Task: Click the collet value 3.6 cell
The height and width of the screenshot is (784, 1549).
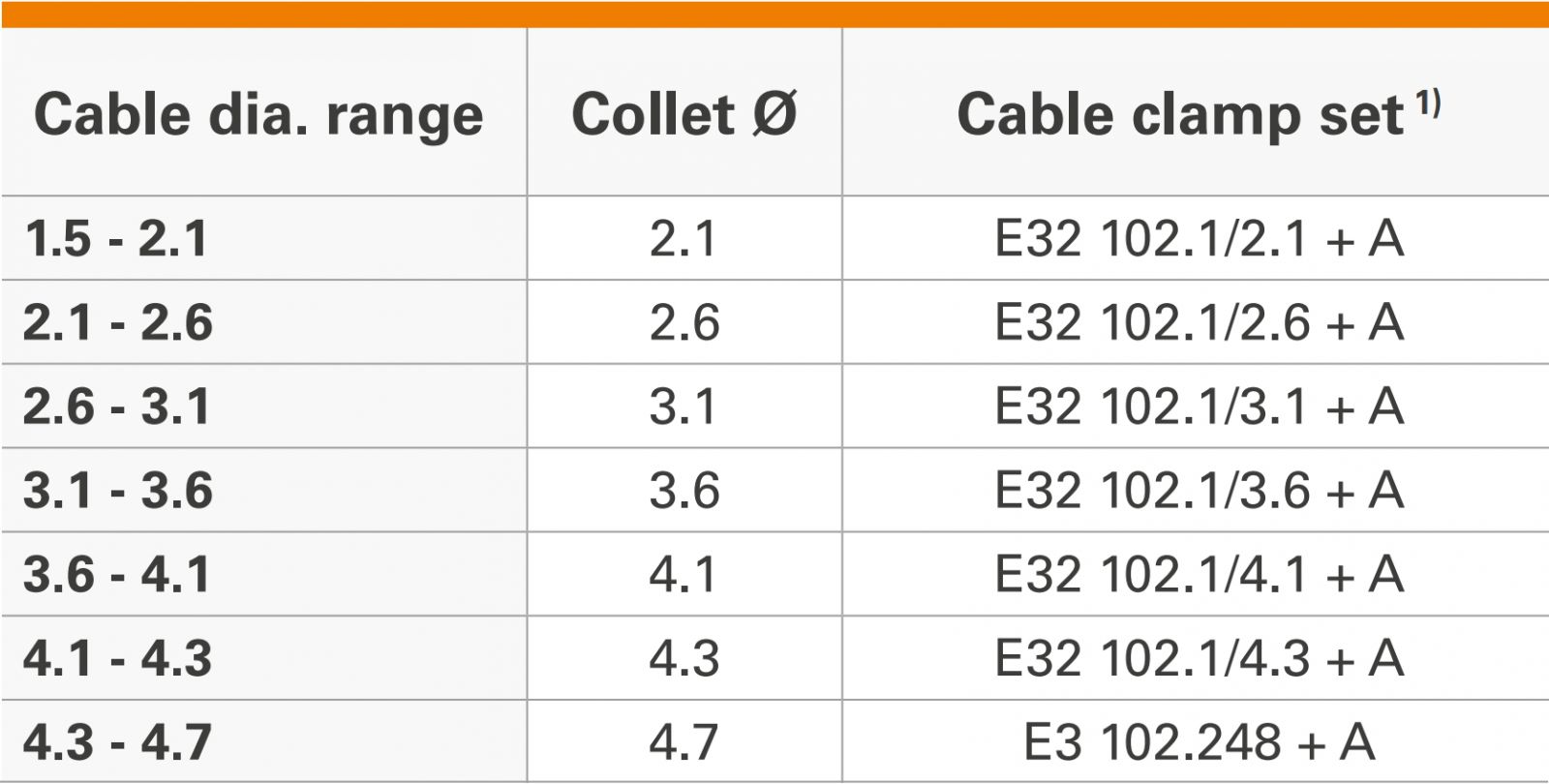Action: (x=684, y=491)
